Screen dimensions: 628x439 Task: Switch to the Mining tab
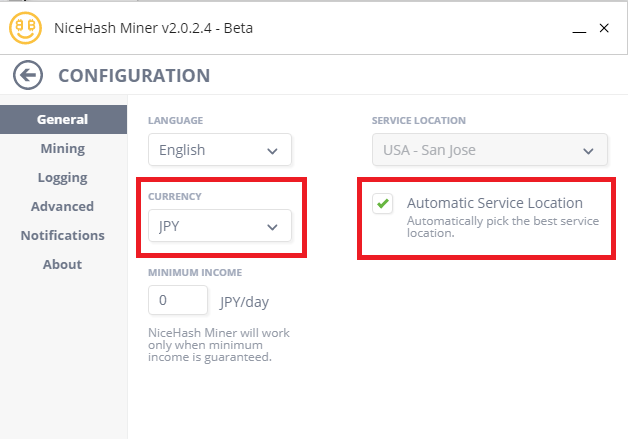(x=62, y=148)
